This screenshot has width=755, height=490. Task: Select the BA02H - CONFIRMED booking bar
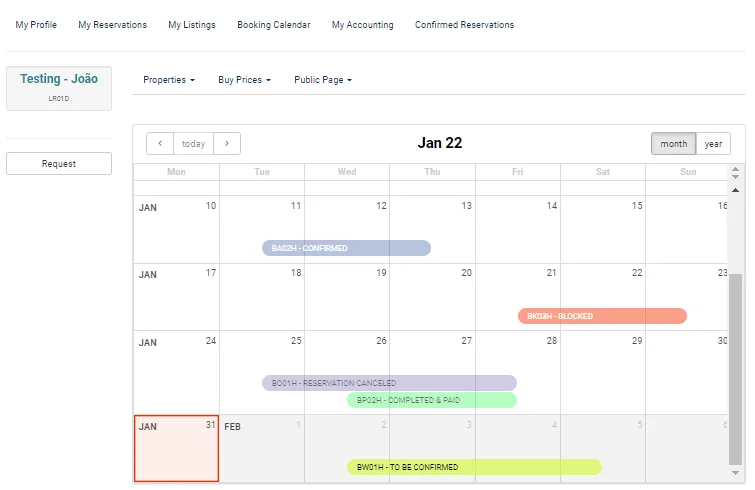tap(346, 248)
